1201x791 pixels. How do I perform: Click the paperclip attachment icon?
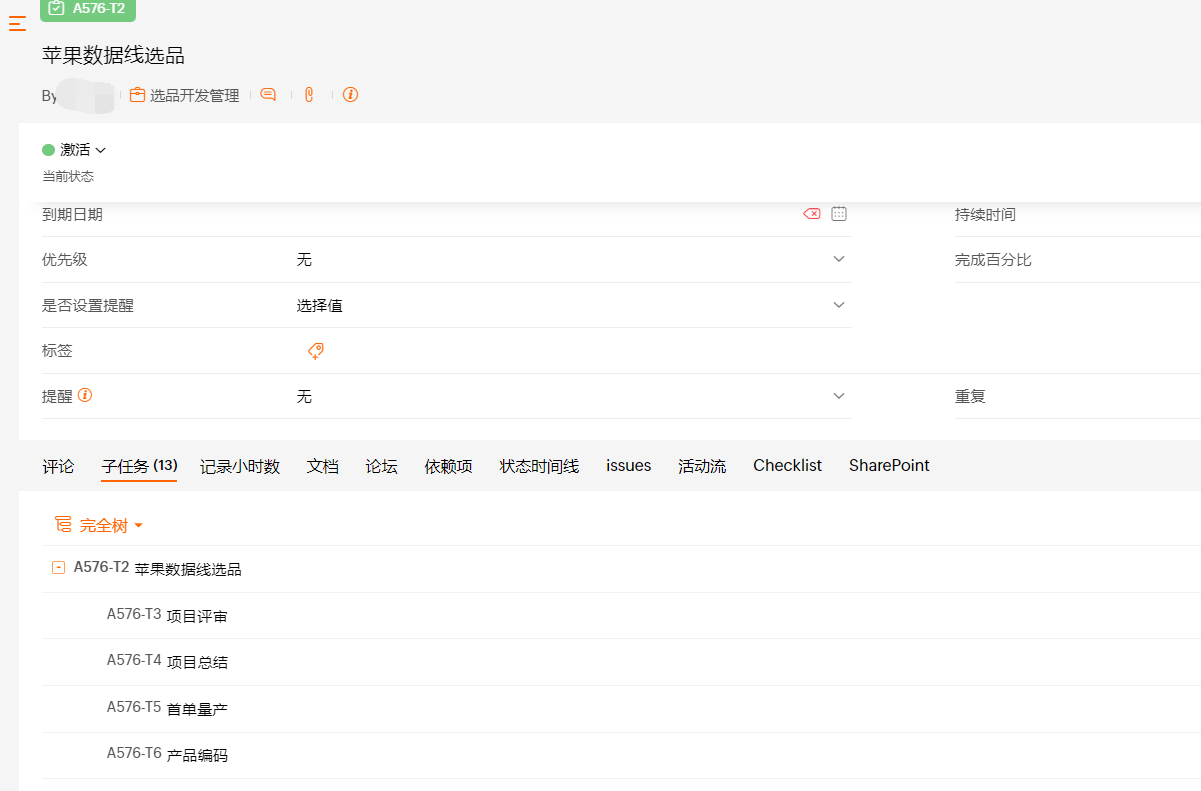coord(309,95)
